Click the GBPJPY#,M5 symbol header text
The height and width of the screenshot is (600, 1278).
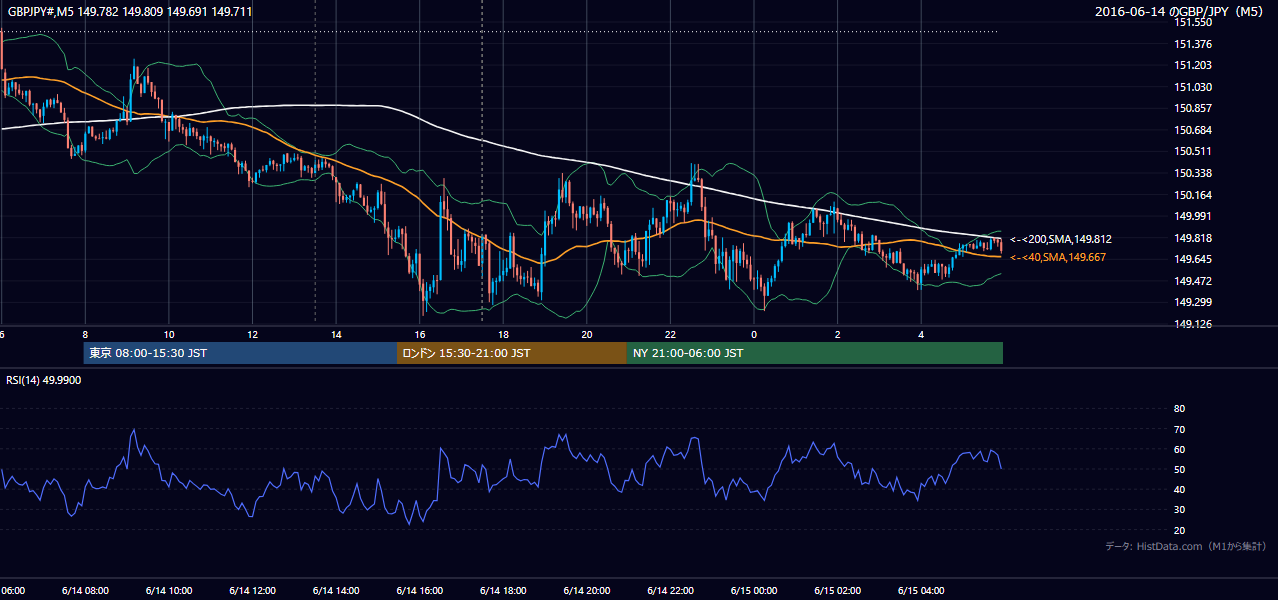pyautogui.click(x=129, y=12)
